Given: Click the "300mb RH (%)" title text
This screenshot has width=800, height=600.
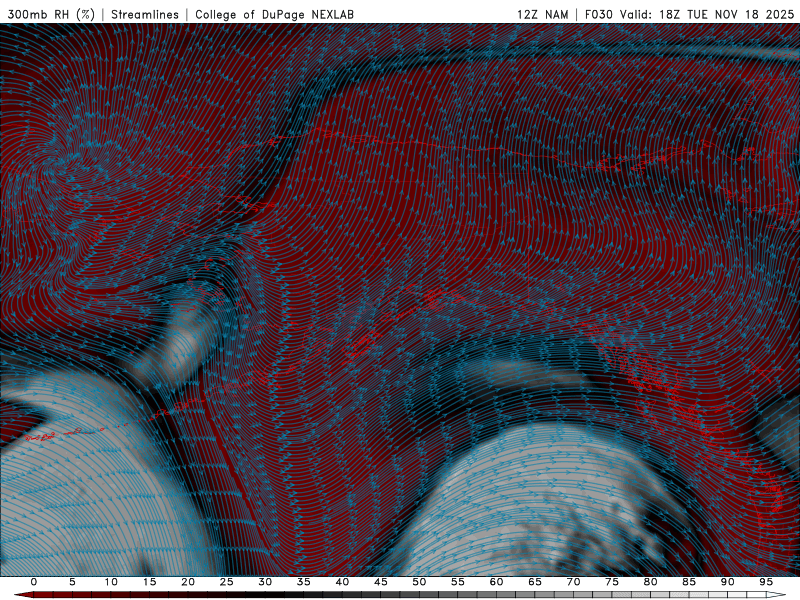Looking at the screenshot, I should tap(51, 14).
